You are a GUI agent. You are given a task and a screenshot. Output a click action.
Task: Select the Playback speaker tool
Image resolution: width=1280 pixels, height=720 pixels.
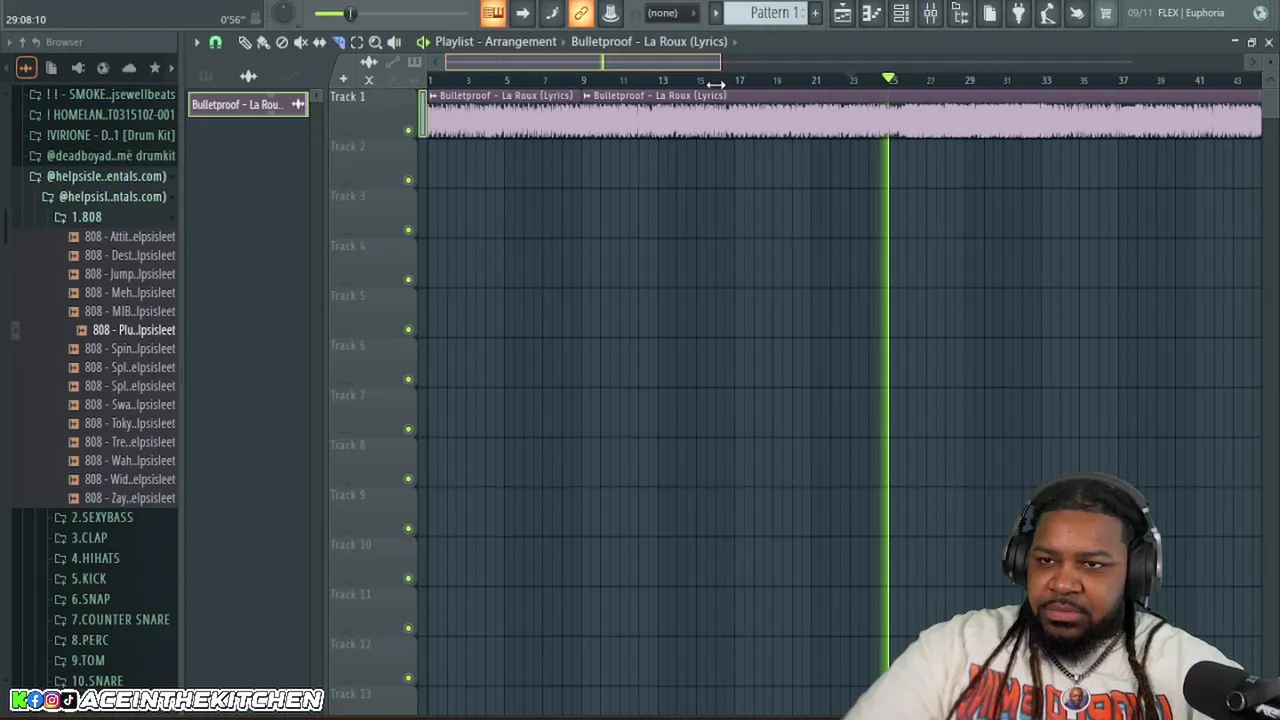[394, 42]
